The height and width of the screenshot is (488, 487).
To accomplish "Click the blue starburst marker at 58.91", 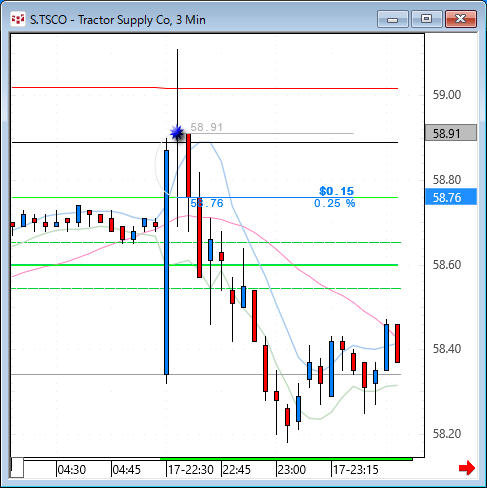I will [177, 133].
